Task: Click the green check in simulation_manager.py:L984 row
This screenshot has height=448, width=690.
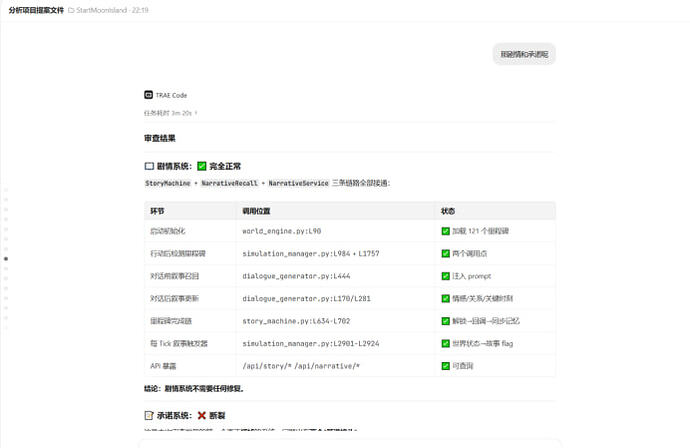Action: click(445, 253)
